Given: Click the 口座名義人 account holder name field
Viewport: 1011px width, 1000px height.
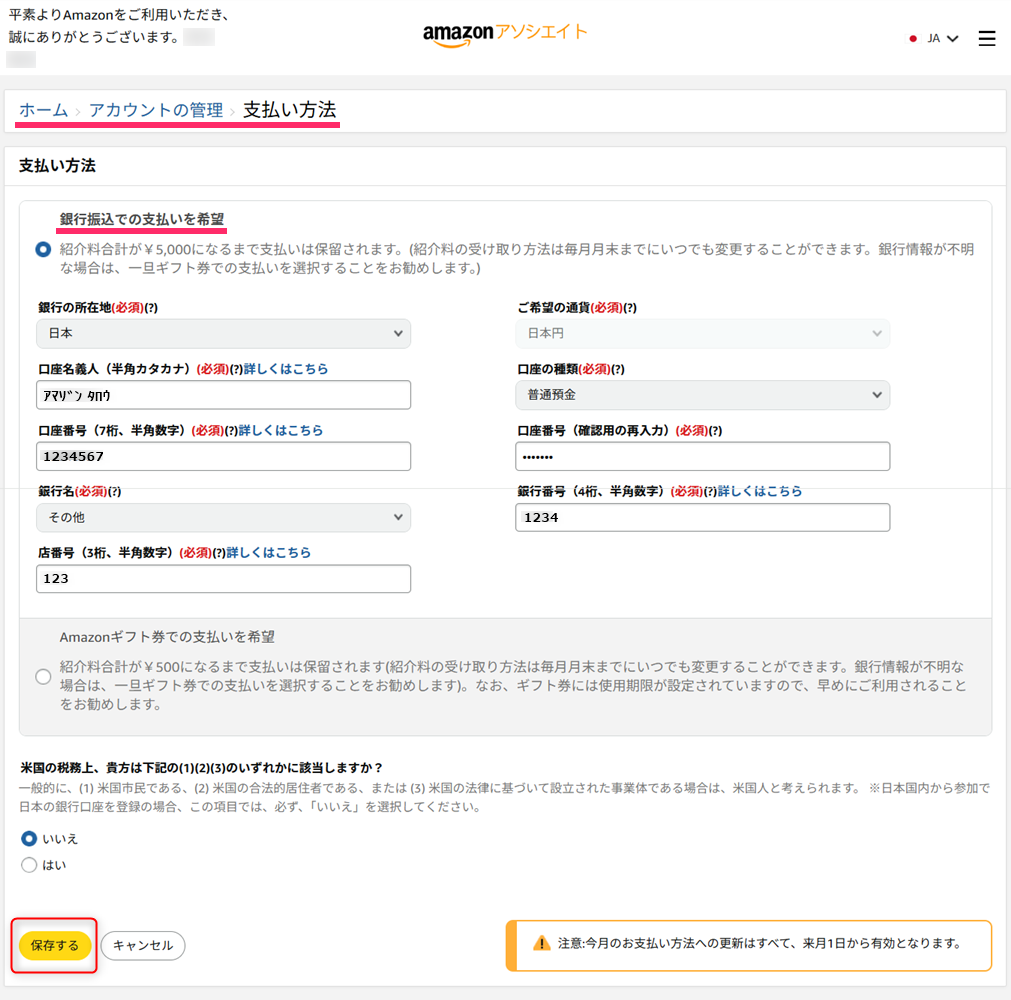Looking at the screenshot, I should pos(223,395).
